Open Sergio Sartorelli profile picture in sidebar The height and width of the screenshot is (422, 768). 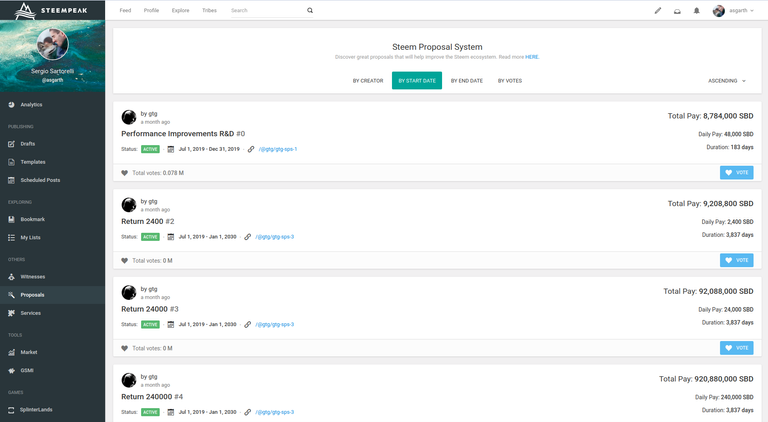[52, 44]
